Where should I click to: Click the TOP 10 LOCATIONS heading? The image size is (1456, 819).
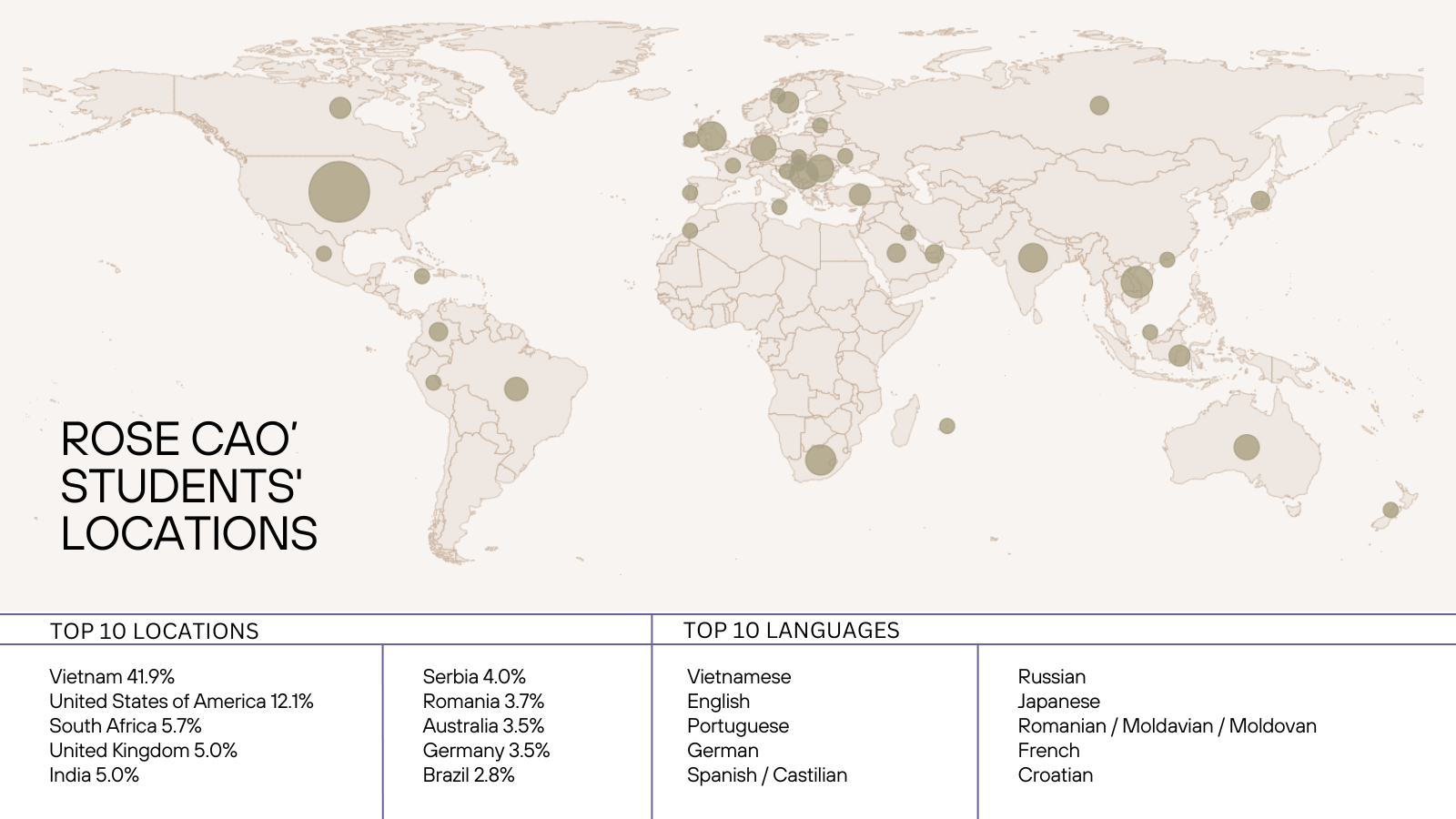[155, 631]
